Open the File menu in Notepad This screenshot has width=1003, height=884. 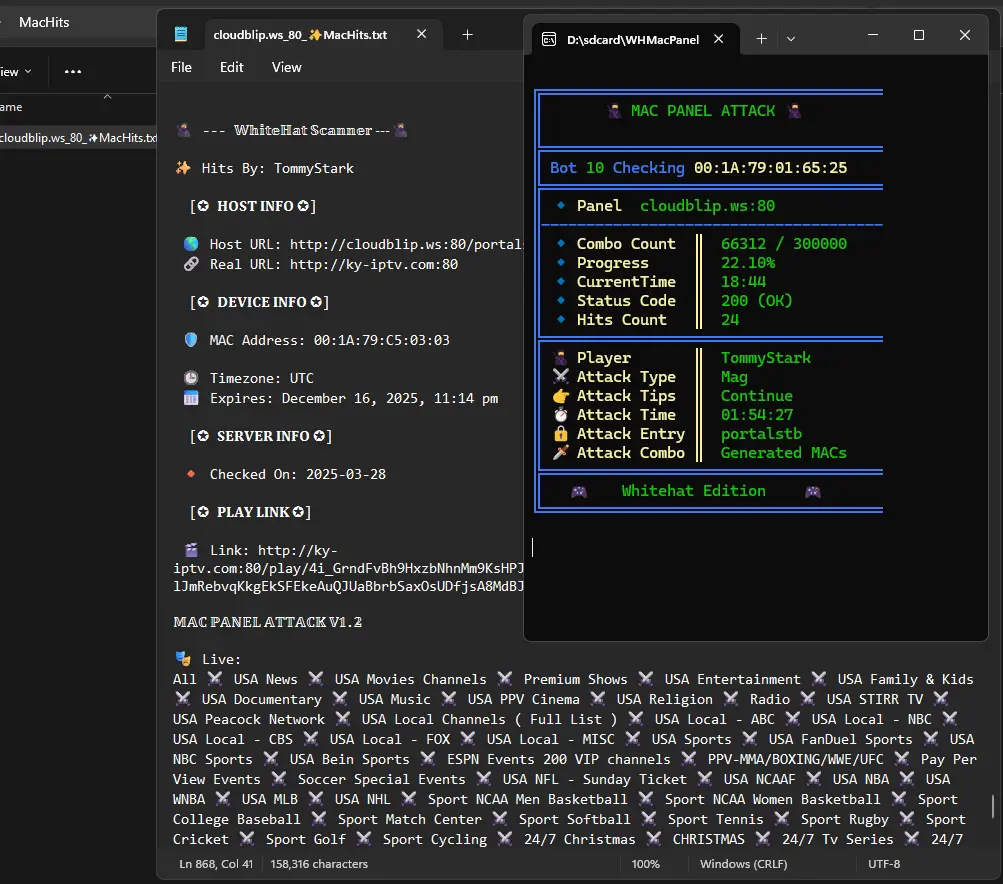pos(181,67)
